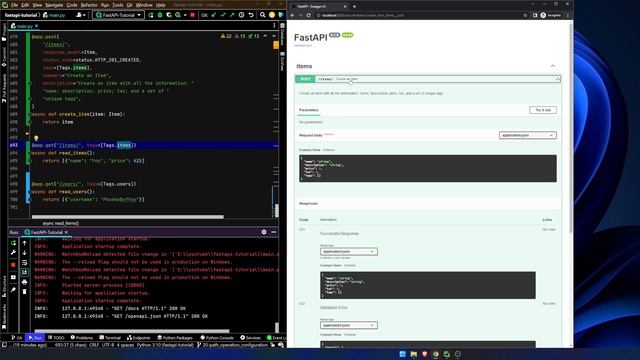The height and width of the screenshot is (360, 640).
Task: Open the Window menu
Action: (x=144, y=5)
